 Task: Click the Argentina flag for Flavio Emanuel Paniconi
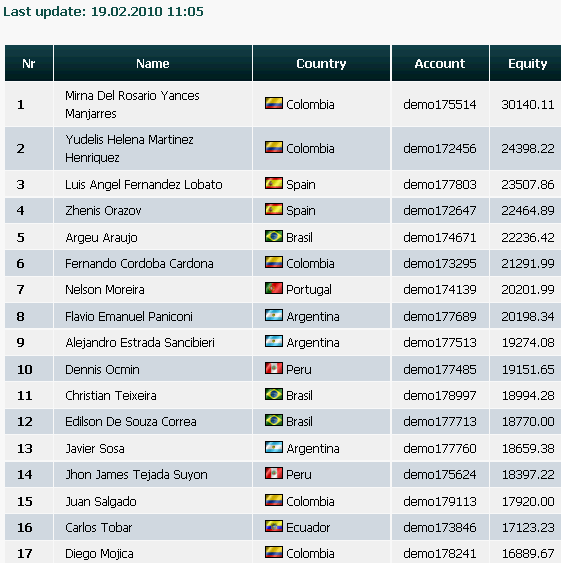[x=274, y=316]
